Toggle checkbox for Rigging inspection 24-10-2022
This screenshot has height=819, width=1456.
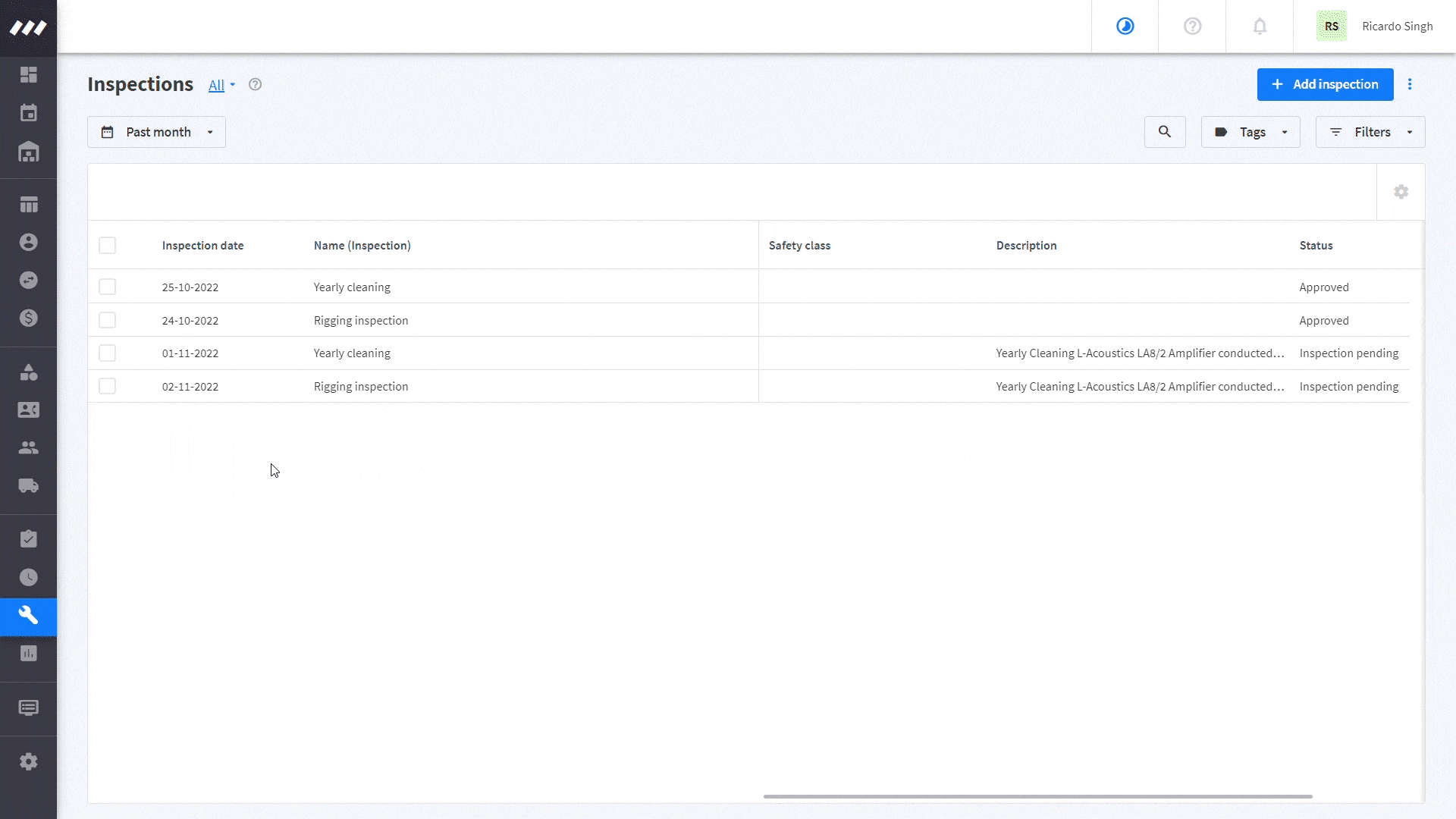(x=107, y=320)
